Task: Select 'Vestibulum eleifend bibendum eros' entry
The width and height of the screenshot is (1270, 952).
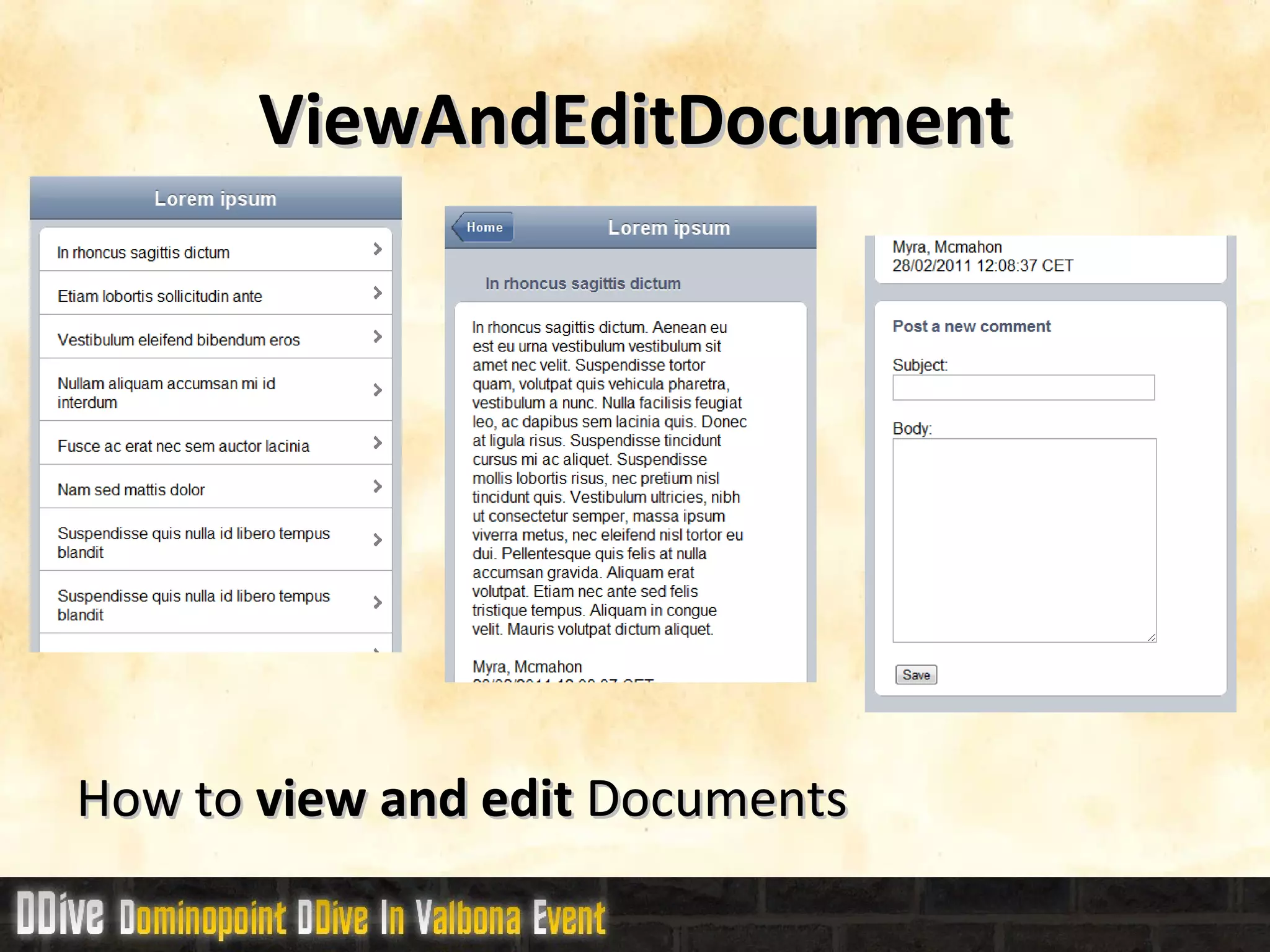Action: coord(215,337)
